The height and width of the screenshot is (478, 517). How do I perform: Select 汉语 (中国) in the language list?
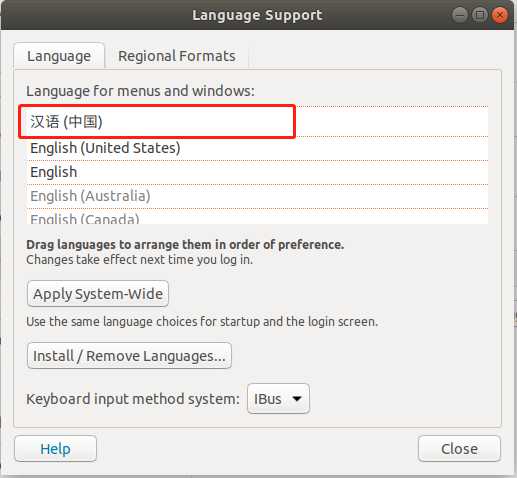[257, 121]
